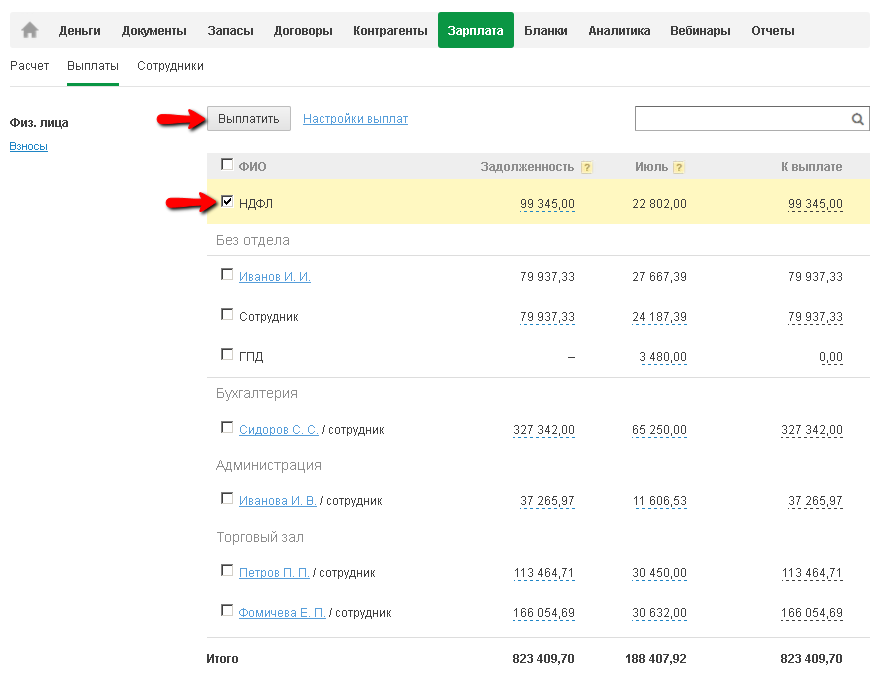Open the Отчеты menu

pos(773,31)
